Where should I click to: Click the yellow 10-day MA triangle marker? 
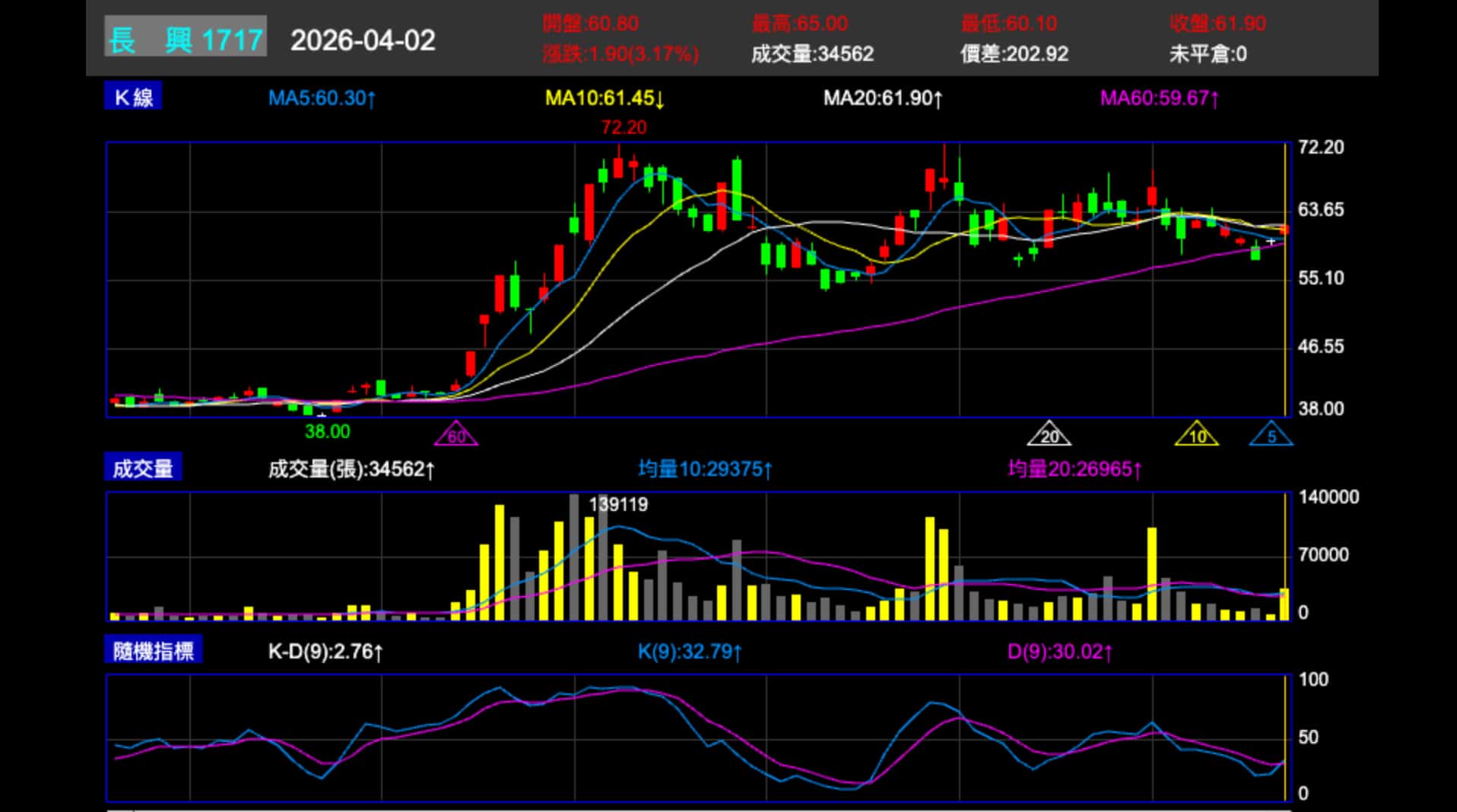click(1196, 434)
